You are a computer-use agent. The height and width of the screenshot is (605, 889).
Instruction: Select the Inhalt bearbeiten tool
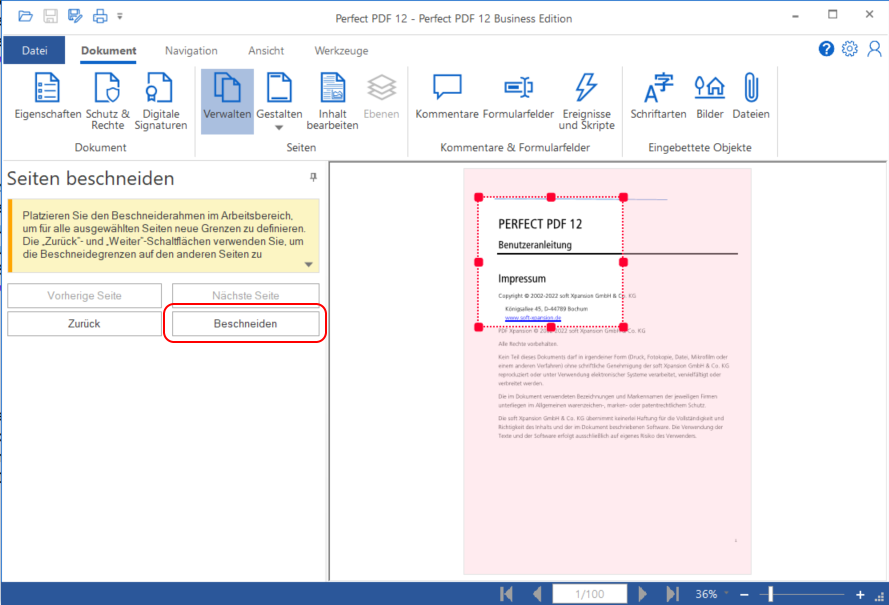click(x=332, y=100)
